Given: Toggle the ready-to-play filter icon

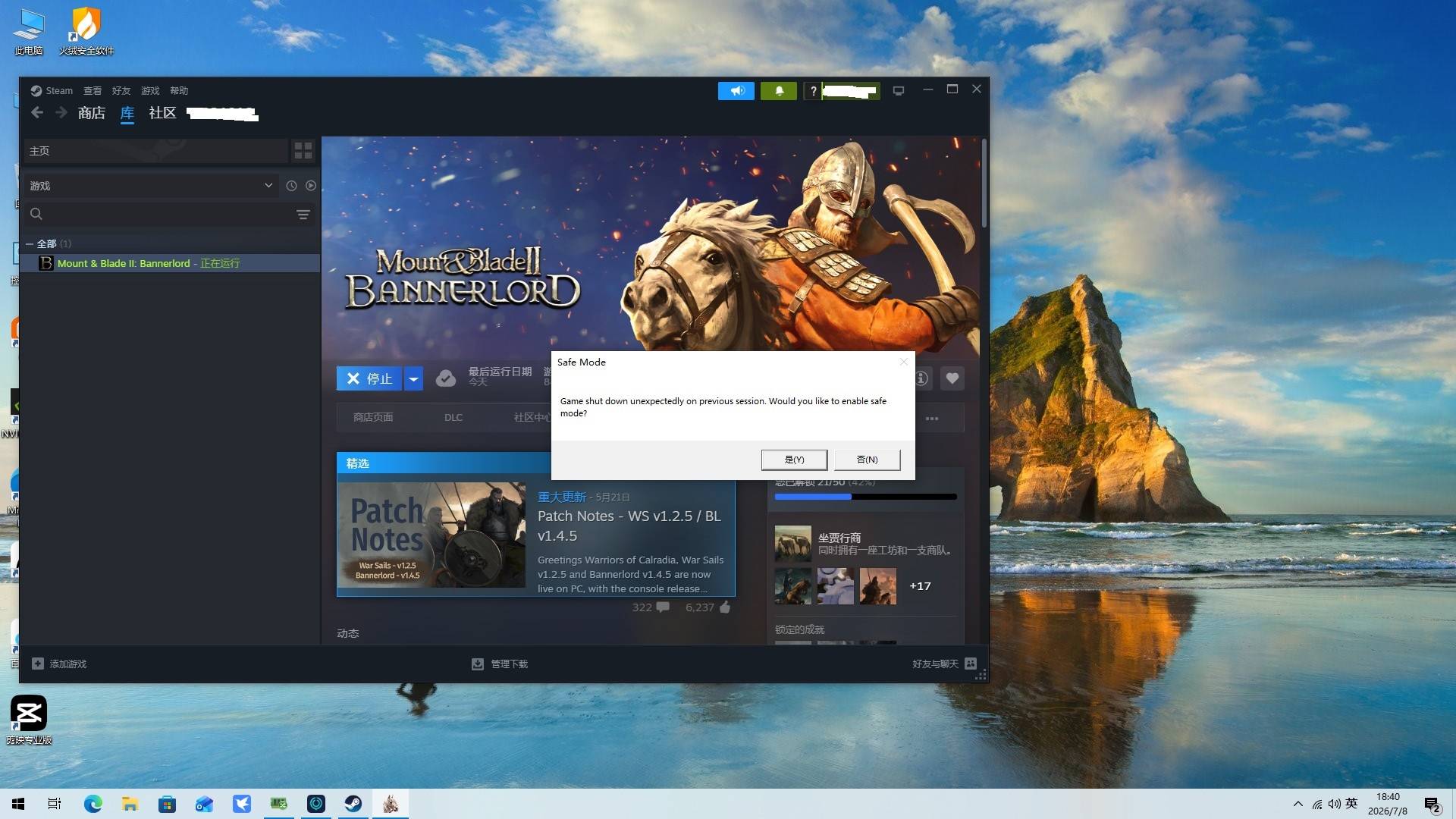Looking at the screenshot, I should click(311, 186).
